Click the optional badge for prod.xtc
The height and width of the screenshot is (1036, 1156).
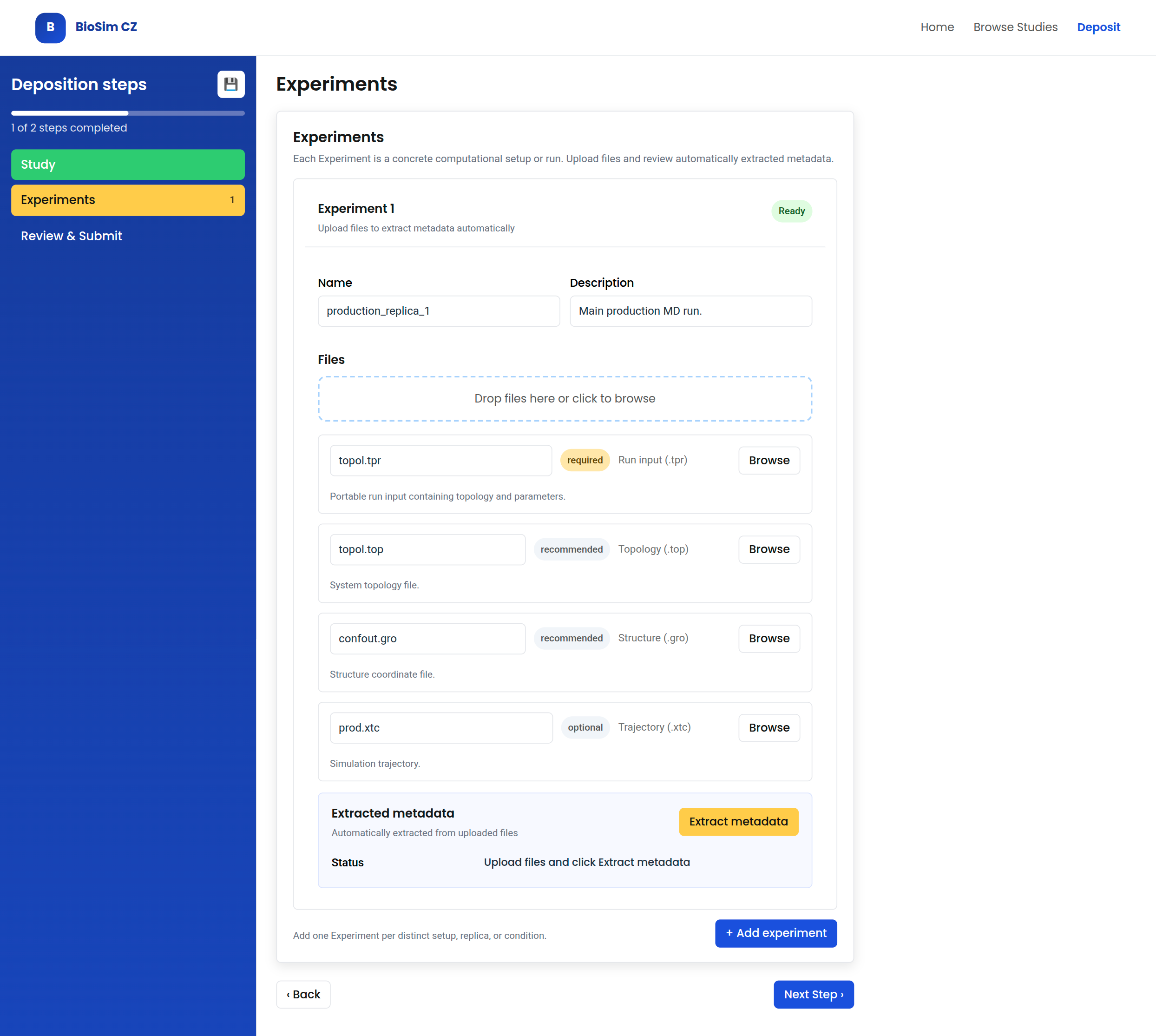pos(585,727)
